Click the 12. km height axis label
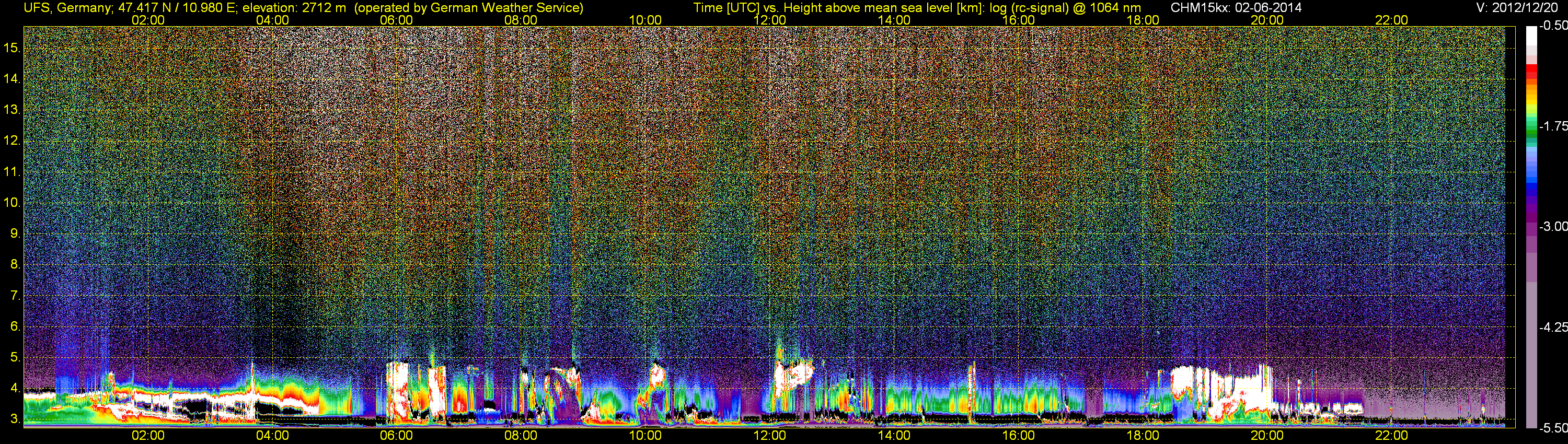Viewport: 1568px width, 444px height. [x=12, y=141]
